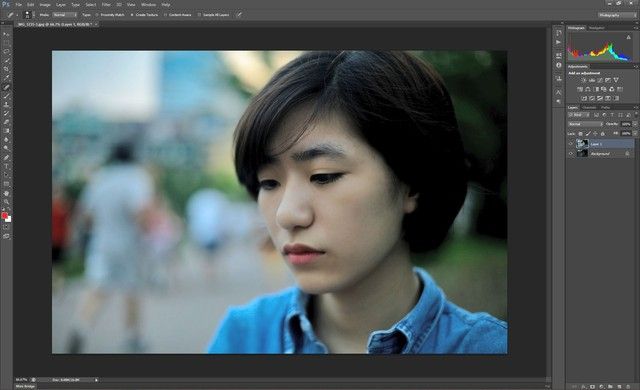The image size is (640, 390).
Task: Select the Blur tool
Action: (x=6, y=140)
